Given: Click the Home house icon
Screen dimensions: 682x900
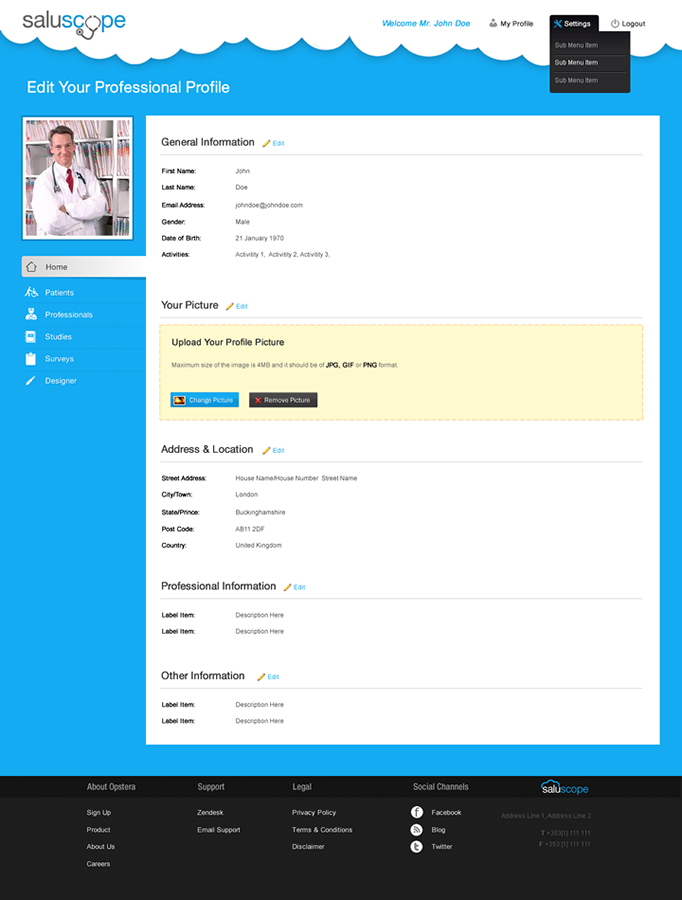Looking at the screenshot, I should point(32,267).
